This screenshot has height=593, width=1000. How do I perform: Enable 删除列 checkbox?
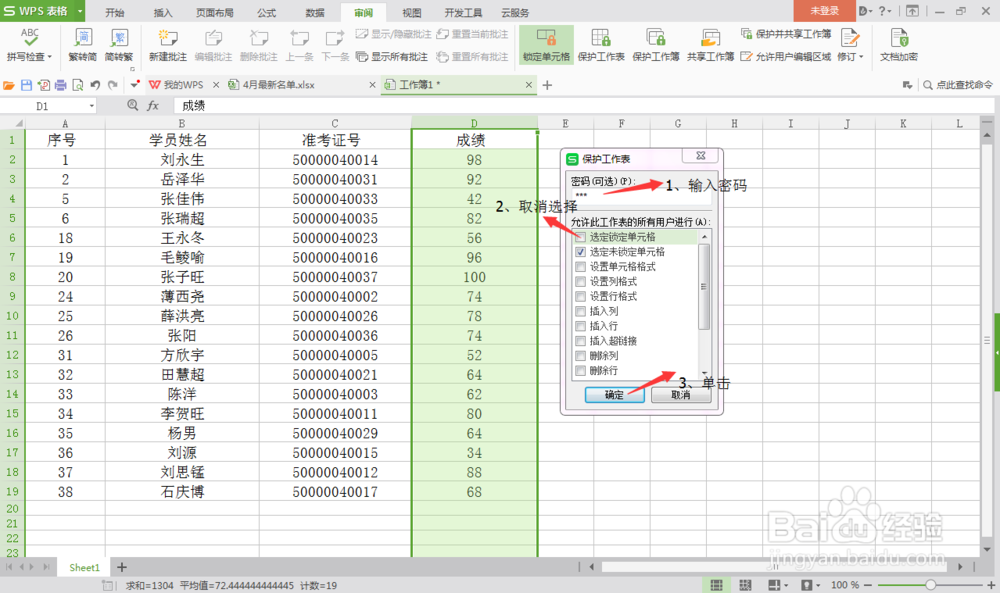pos(580,356)
